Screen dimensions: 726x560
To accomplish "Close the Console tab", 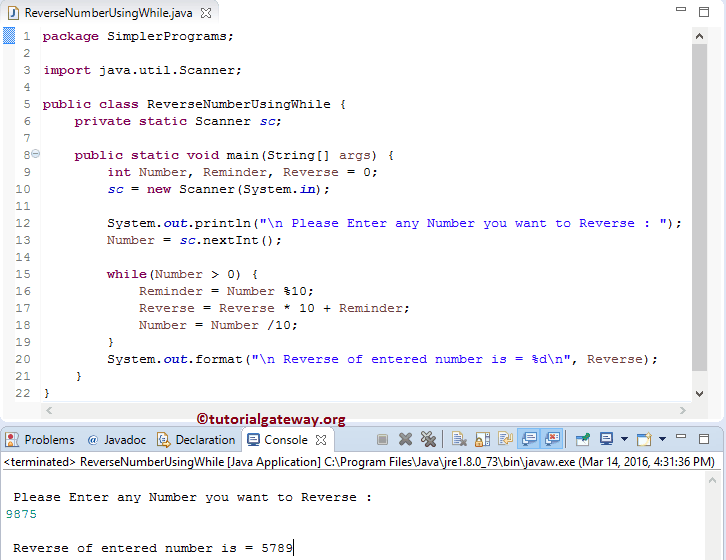I will (x=321, y=440).
